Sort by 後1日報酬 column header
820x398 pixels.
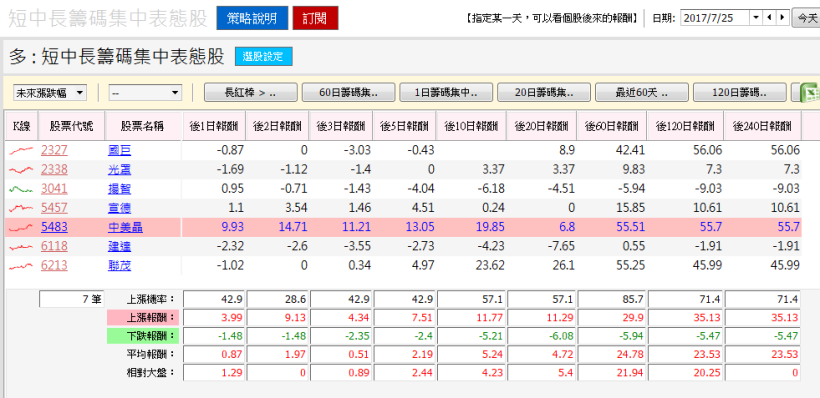point(214,126)
